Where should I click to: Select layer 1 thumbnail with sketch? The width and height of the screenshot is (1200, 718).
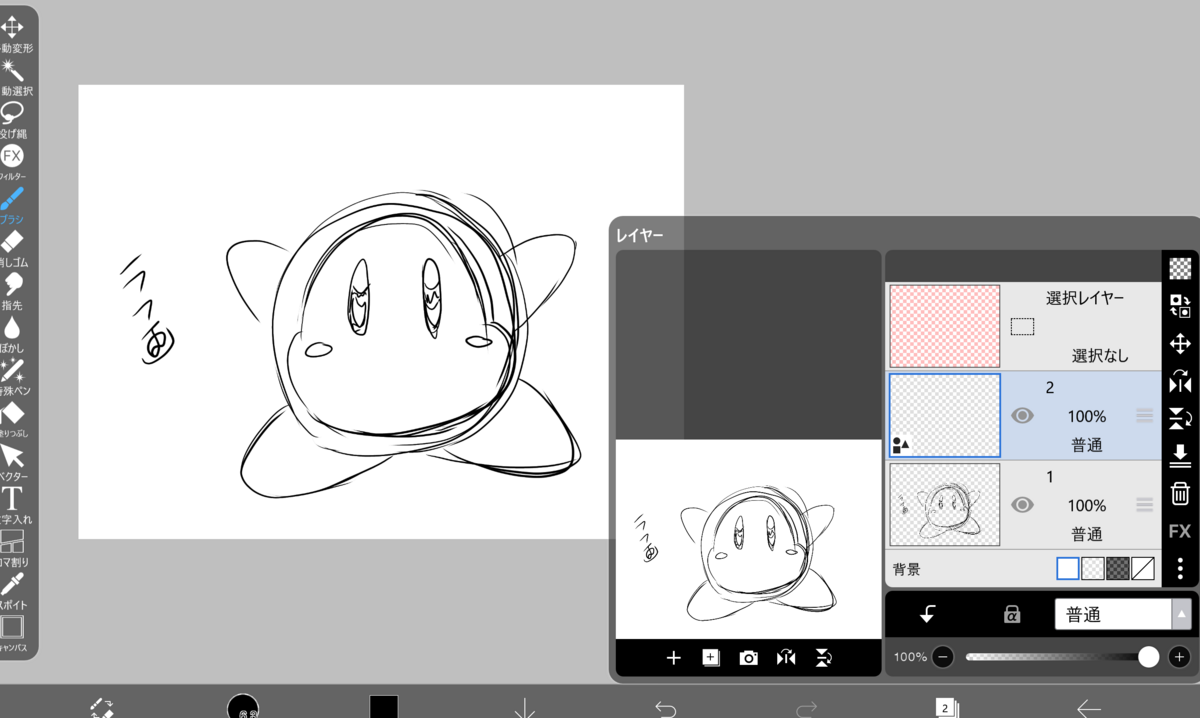[x=945, y=504]
